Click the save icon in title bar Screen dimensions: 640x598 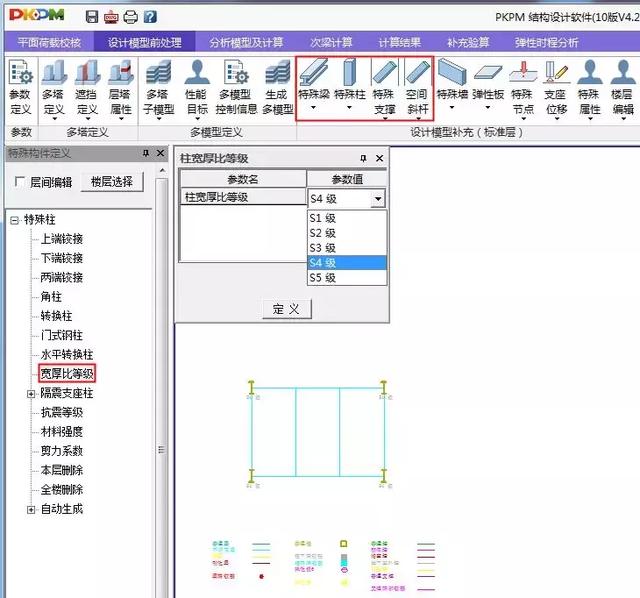[x=92, y=17]
